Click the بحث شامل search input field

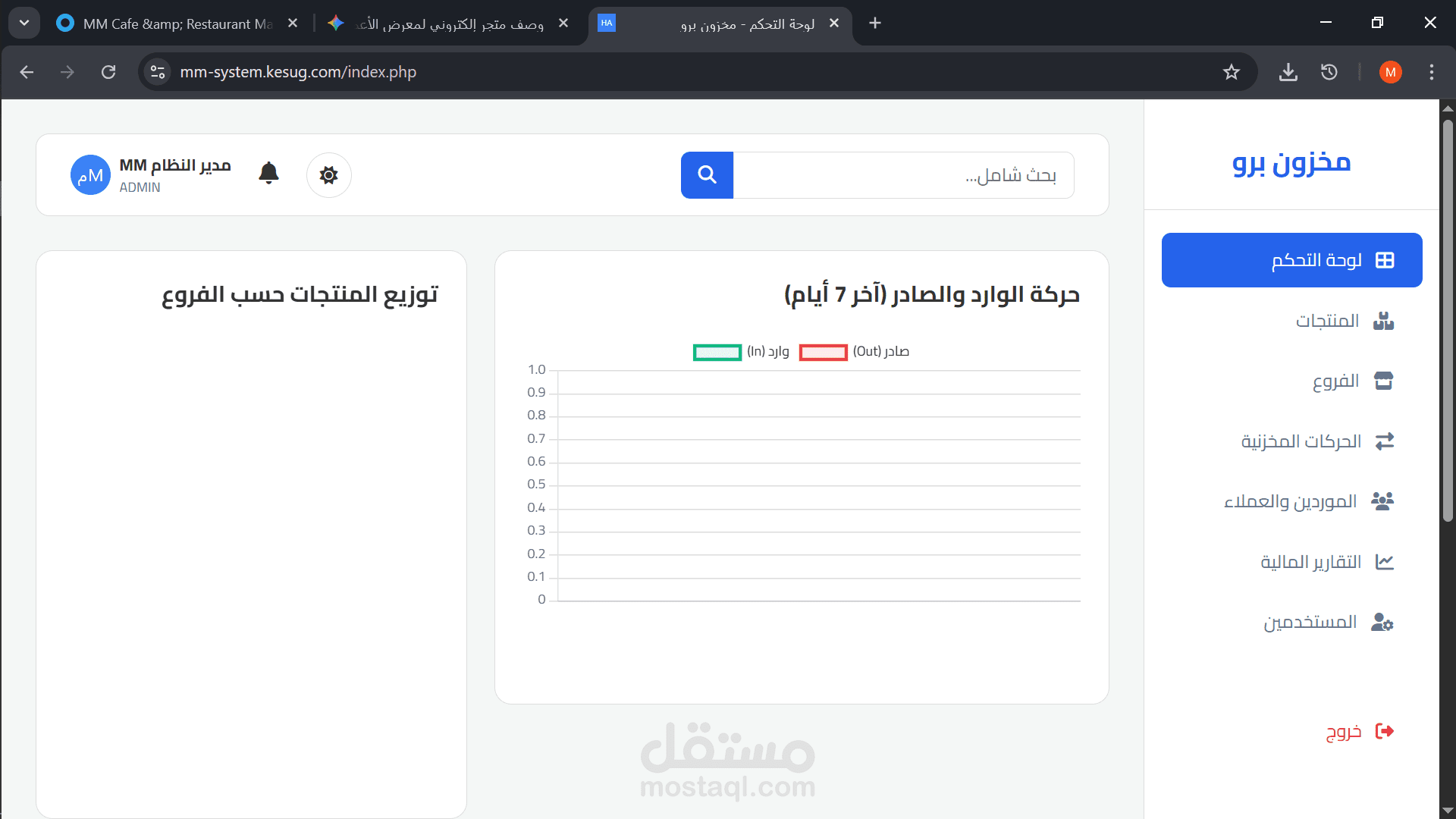(902, 175)
